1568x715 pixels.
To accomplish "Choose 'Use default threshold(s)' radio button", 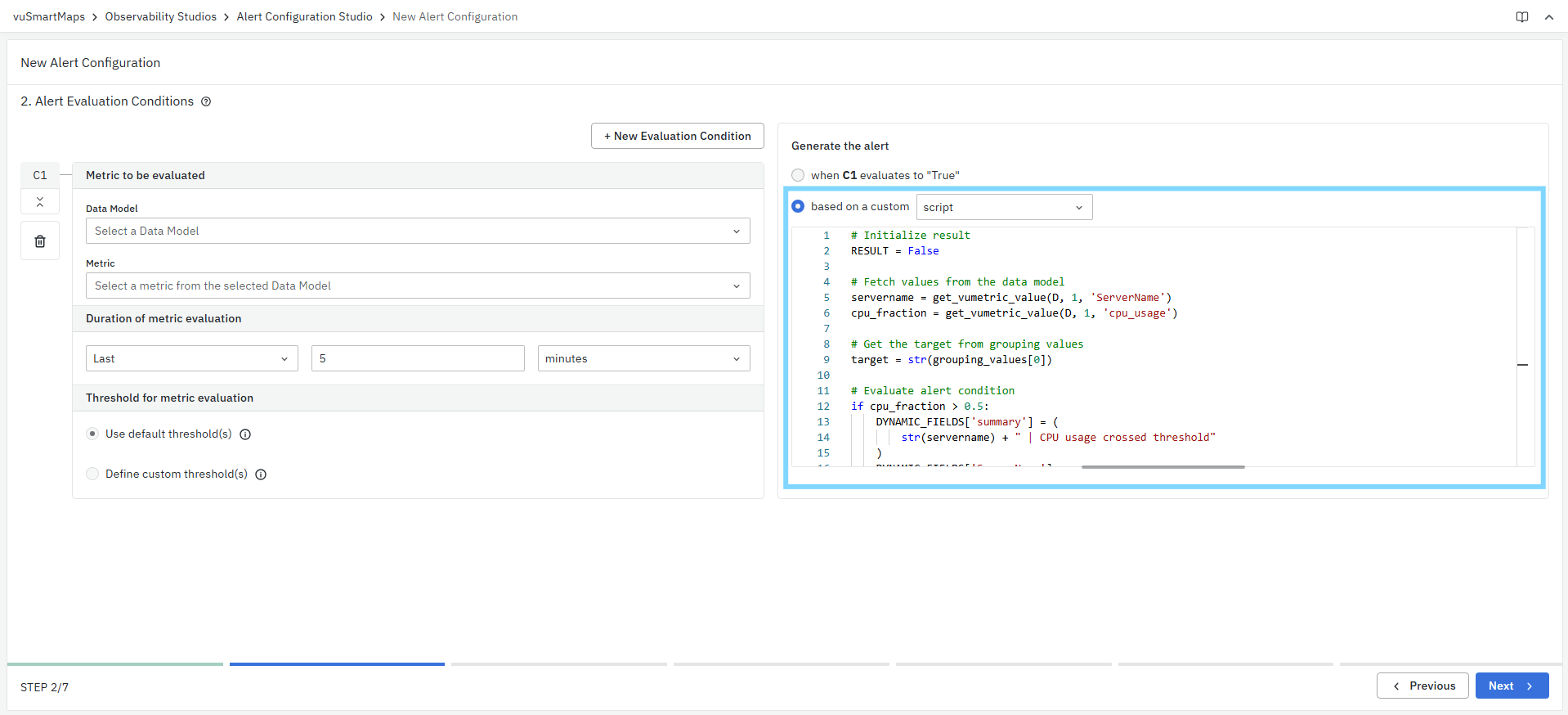I will click(92, 434).
